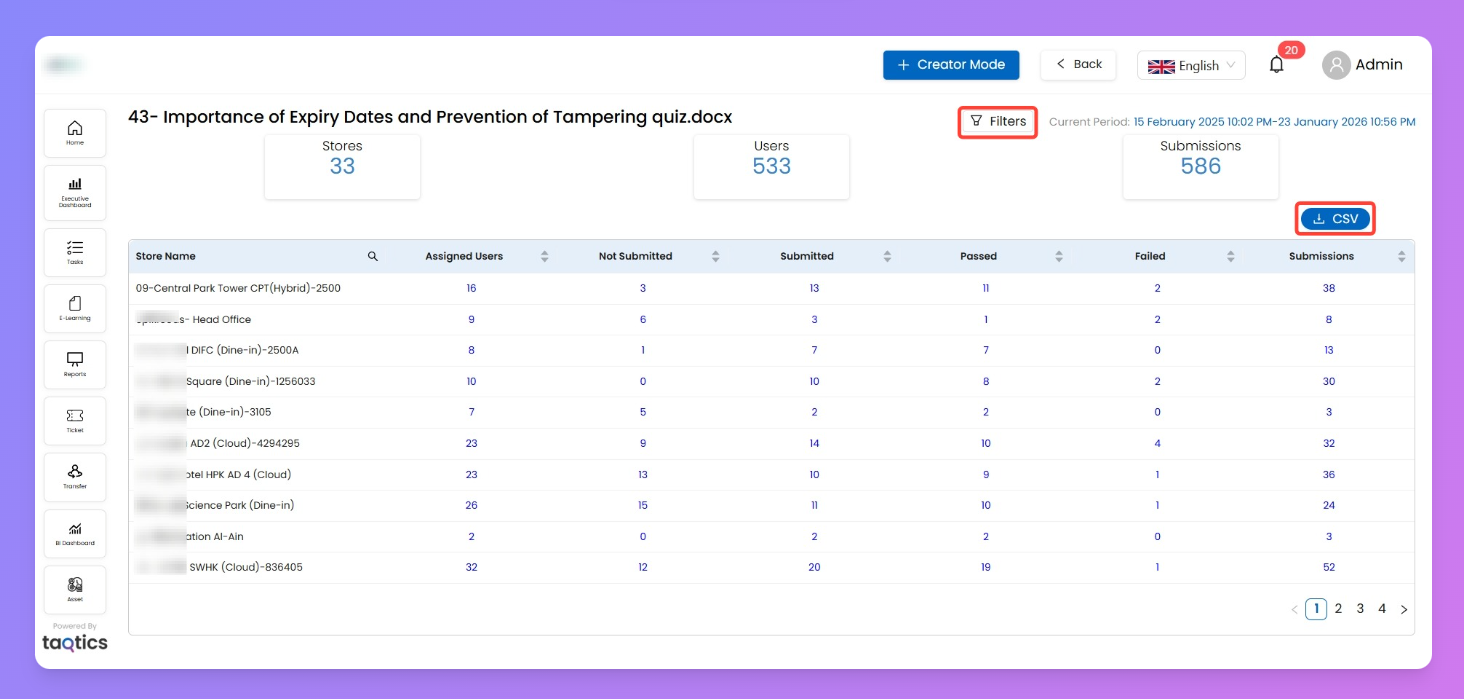
Task: Open the Executive Dashboard sidebar icon
Action: click(75, 192)
